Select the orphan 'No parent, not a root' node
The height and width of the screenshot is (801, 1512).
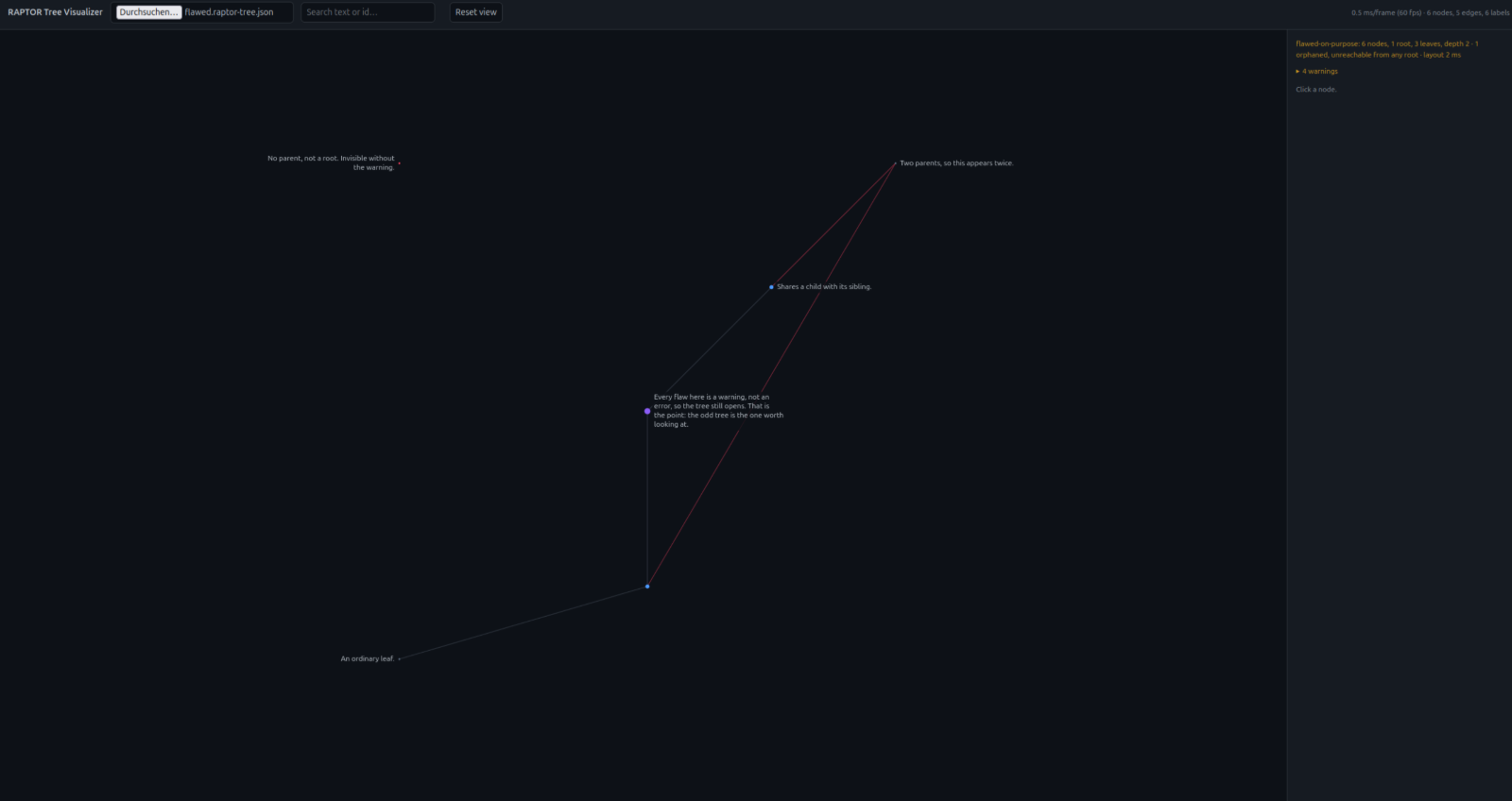(x=399, y=163)
